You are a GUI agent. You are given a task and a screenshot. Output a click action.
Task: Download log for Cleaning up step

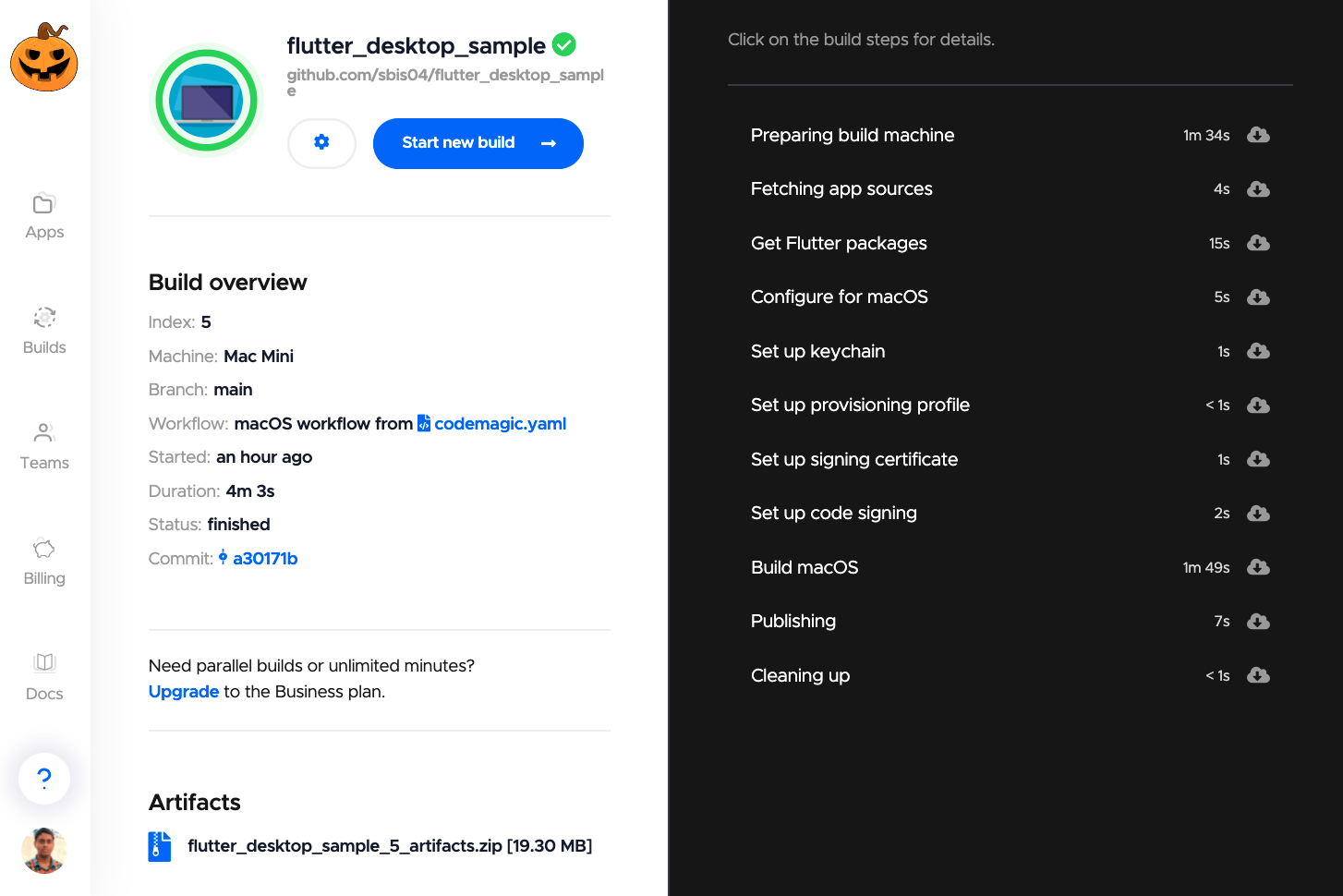[x=1258, y=675]
